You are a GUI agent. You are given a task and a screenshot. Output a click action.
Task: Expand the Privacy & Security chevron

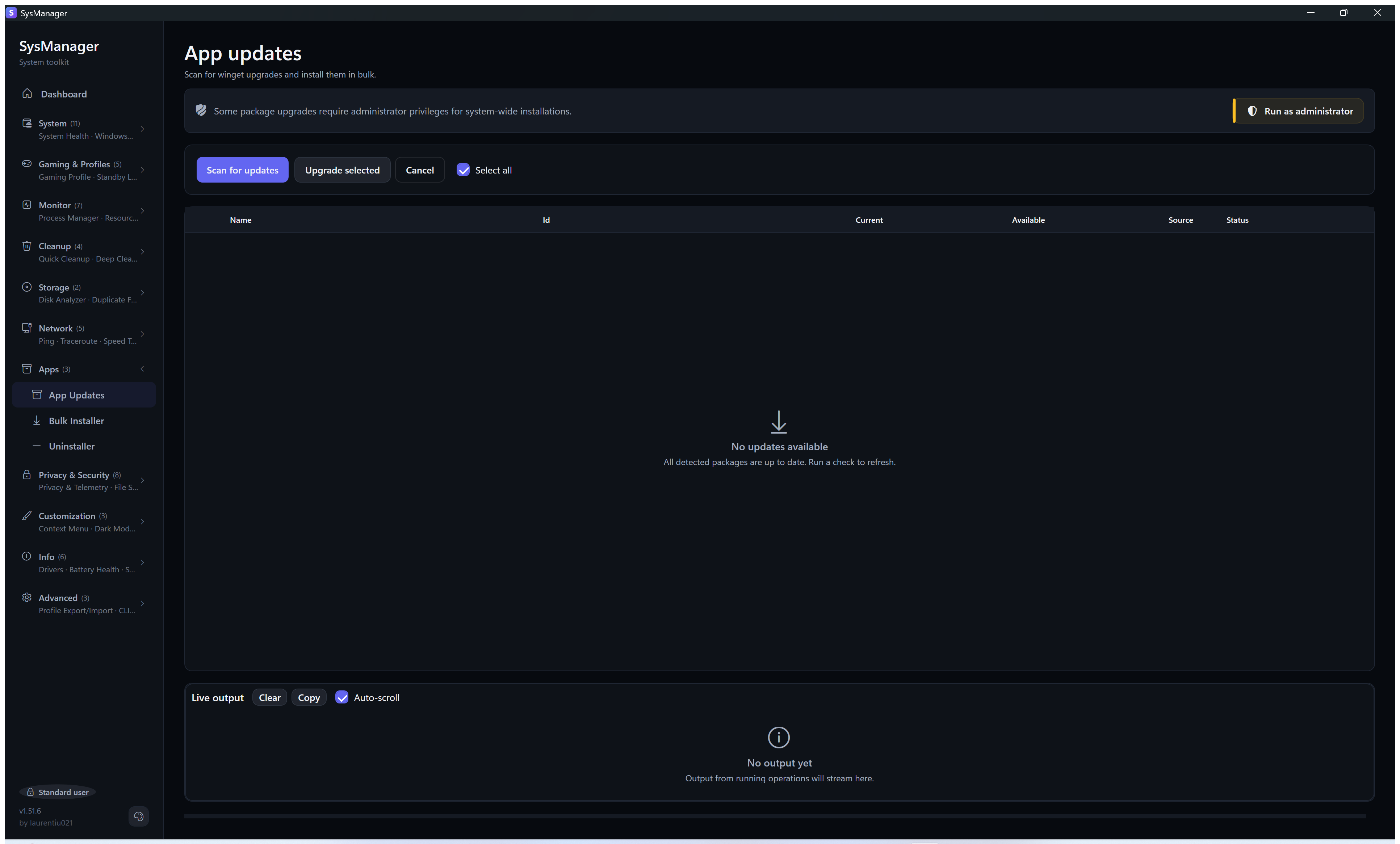(x=143, y=480)
